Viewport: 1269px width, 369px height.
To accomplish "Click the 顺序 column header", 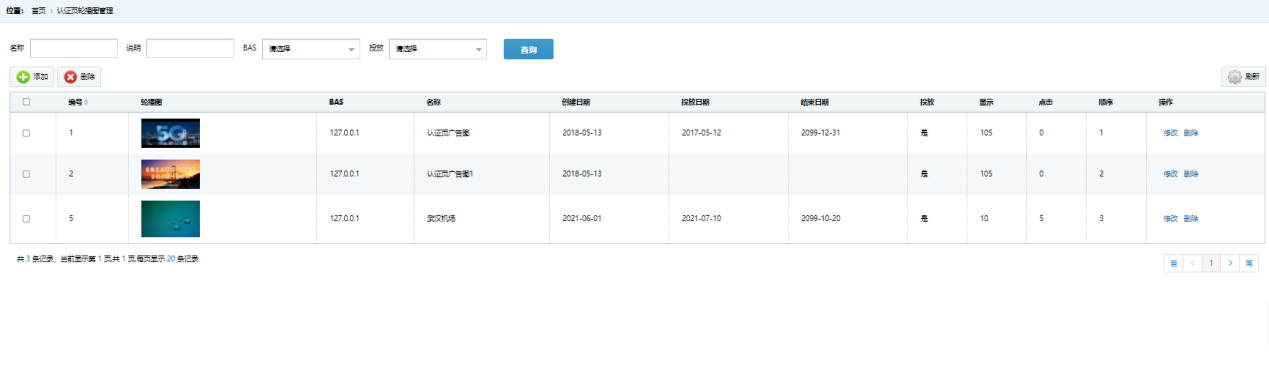I will (1106, 102).
